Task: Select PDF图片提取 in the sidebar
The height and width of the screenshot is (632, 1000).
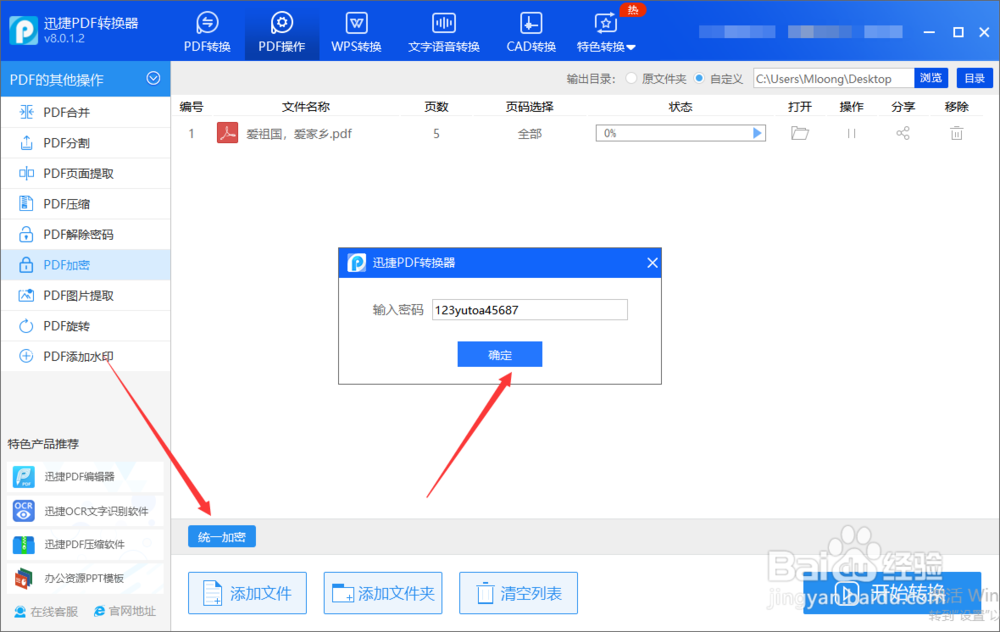Action: click(x=85, y=295)
